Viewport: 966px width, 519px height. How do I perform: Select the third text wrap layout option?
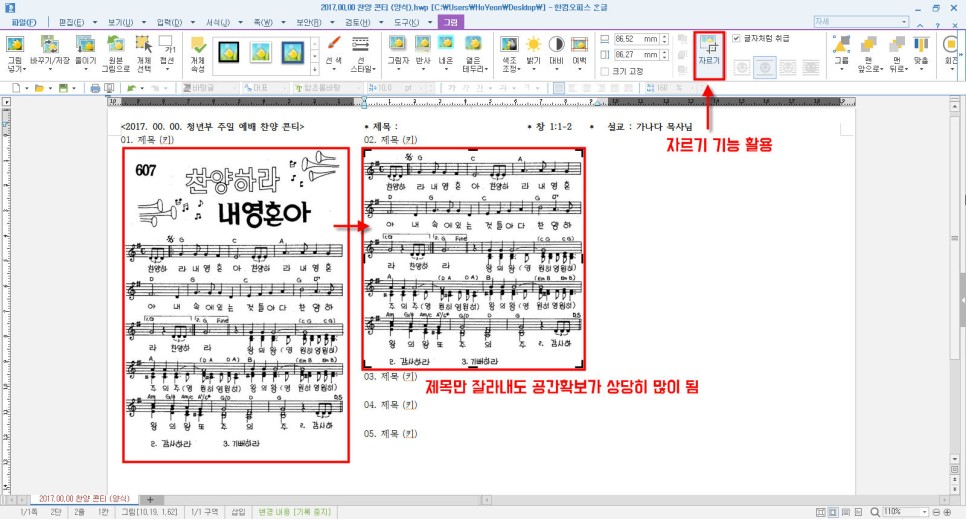788,68
